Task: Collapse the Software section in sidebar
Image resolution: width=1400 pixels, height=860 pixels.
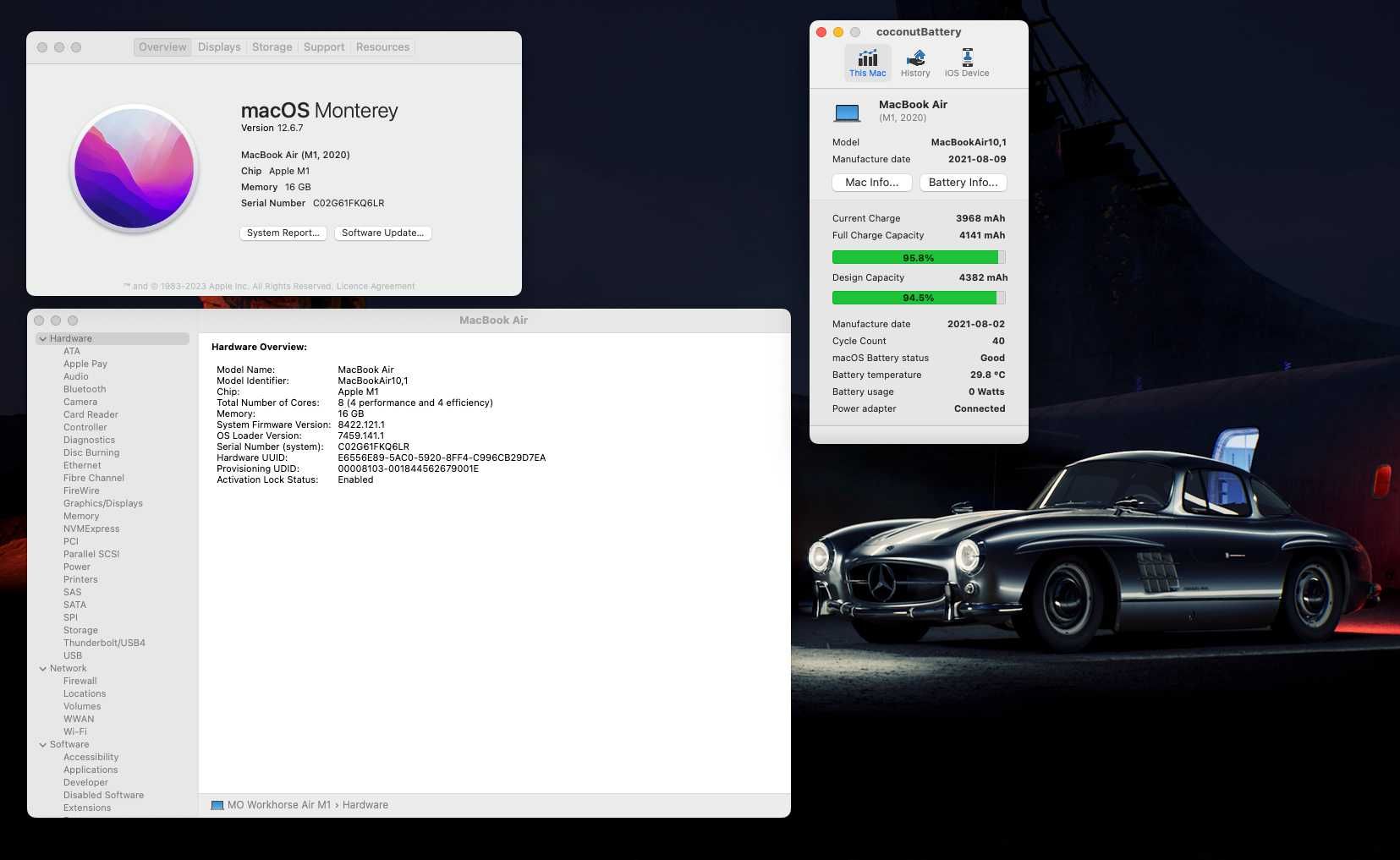Action: click(x=42, y=744)
